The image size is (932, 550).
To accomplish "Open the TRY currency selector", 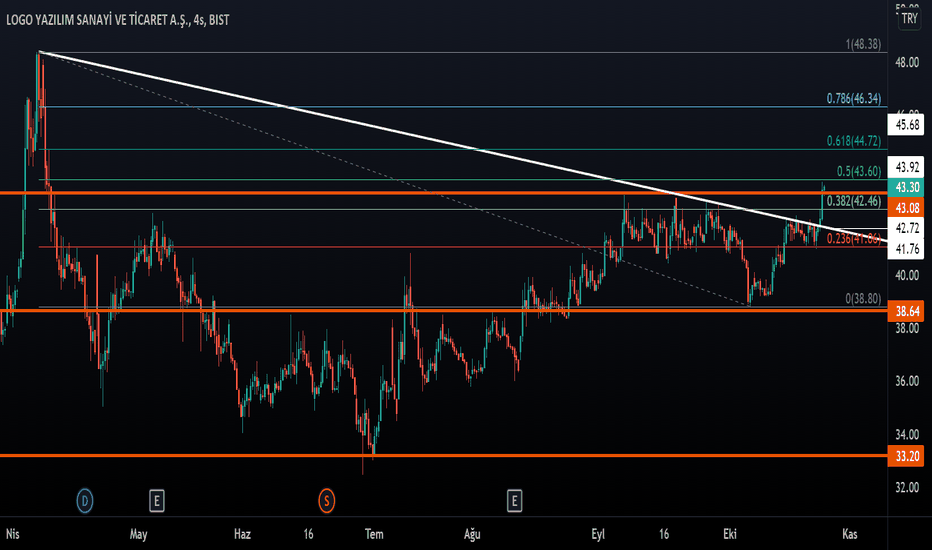I will click(909, 18).
